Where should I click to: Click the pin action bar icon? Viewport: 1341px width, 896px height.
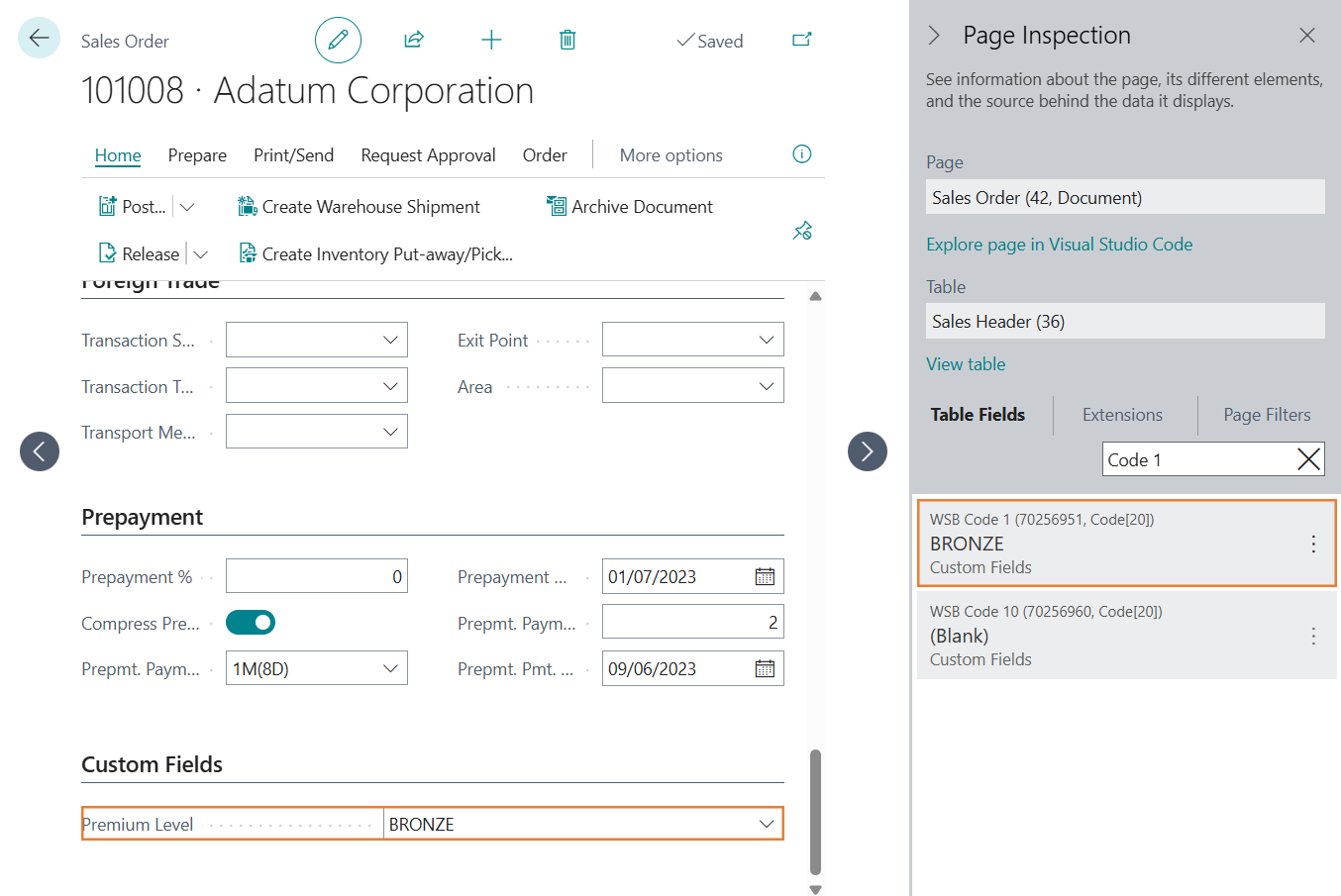802,231
